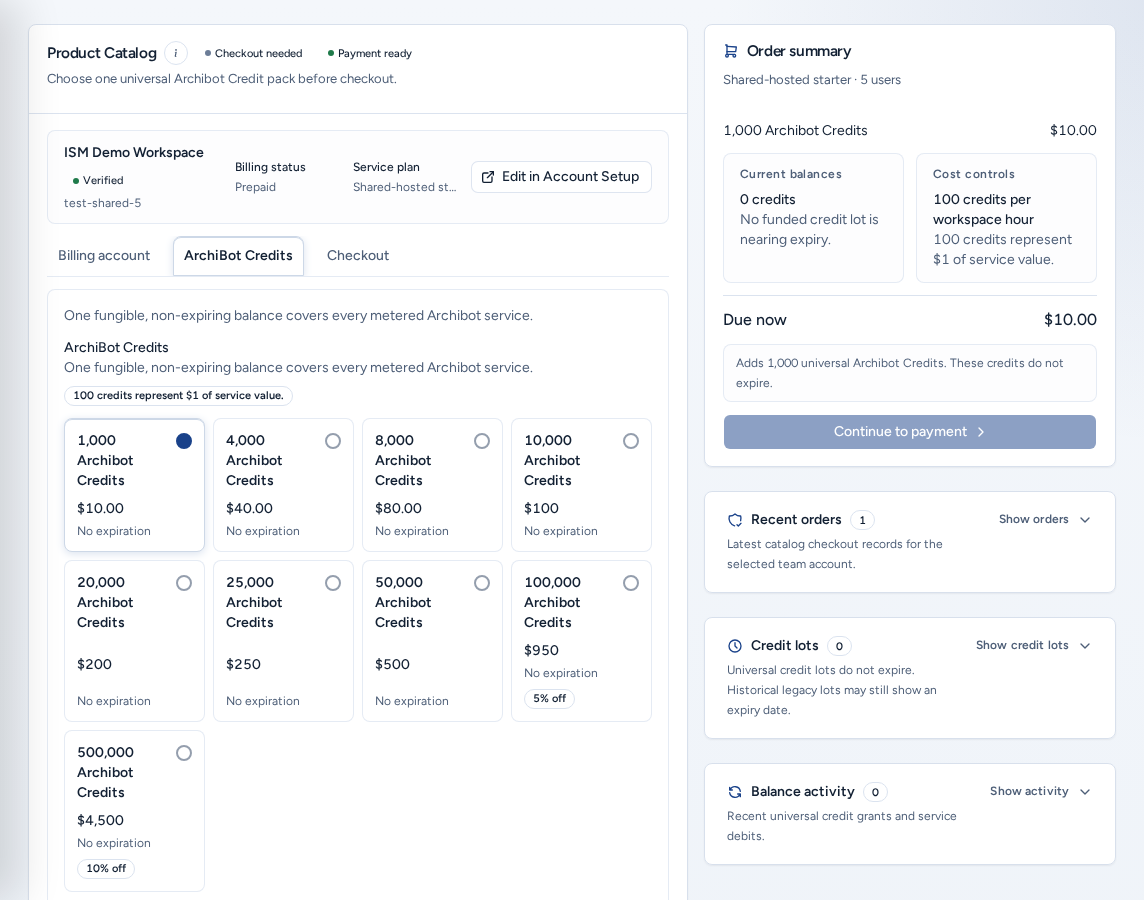Click the 1,000 Archibot Credits summary line
The height and width of the screenshot is (900, 1144).
910,131
